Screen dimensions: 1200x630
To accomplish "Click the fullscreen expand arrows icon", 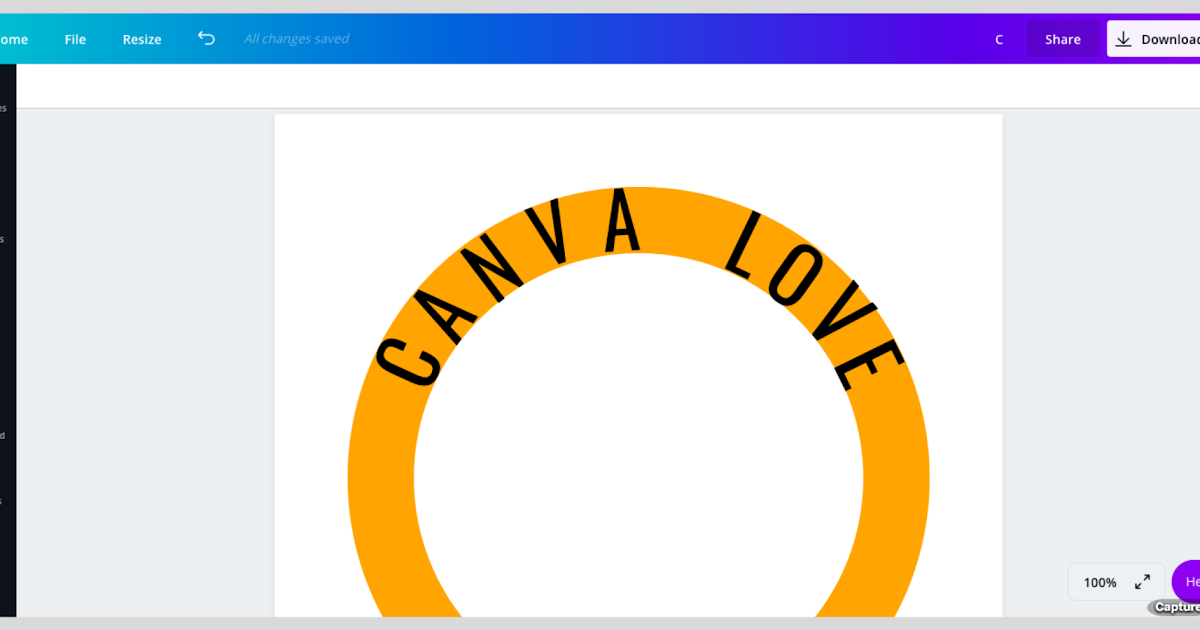I will [x=1142, y=582].
